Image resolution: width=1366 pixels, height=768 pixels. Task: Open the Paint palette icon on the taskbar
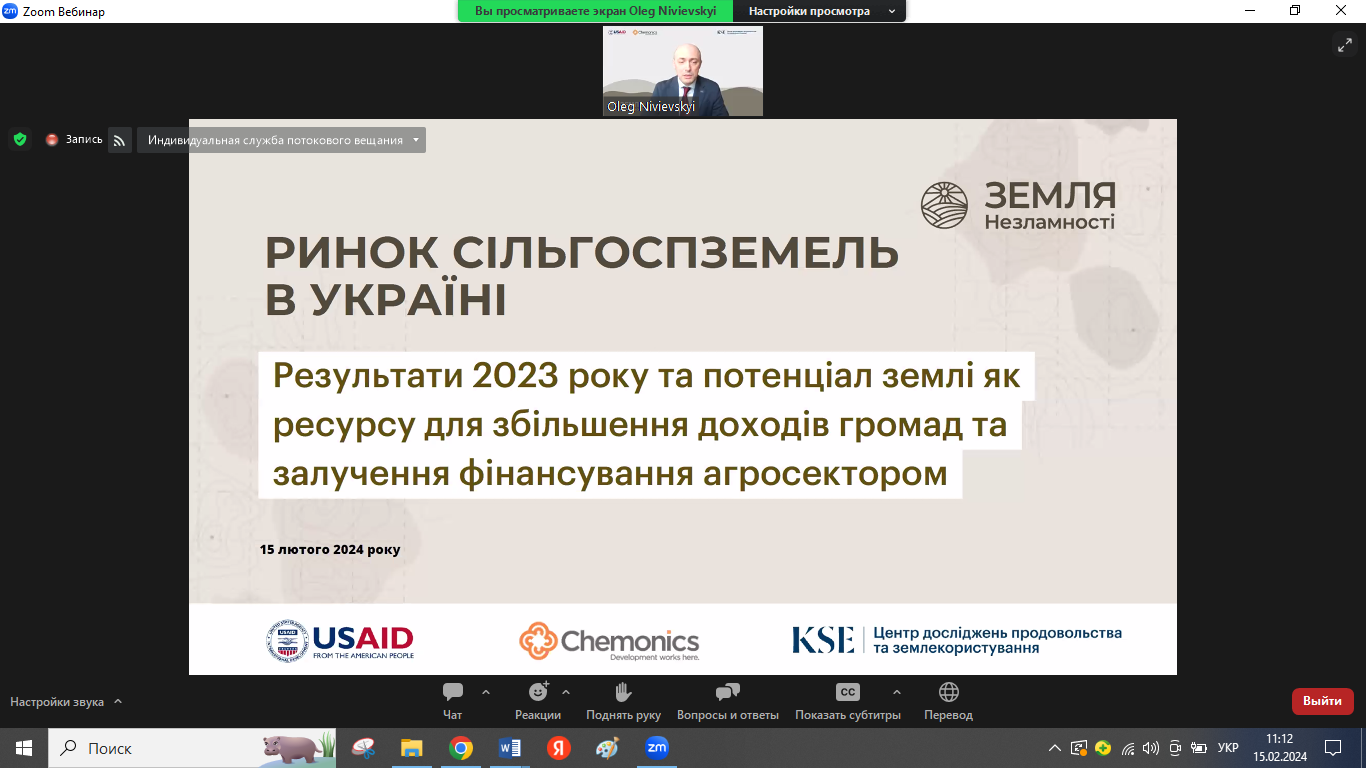607,748
